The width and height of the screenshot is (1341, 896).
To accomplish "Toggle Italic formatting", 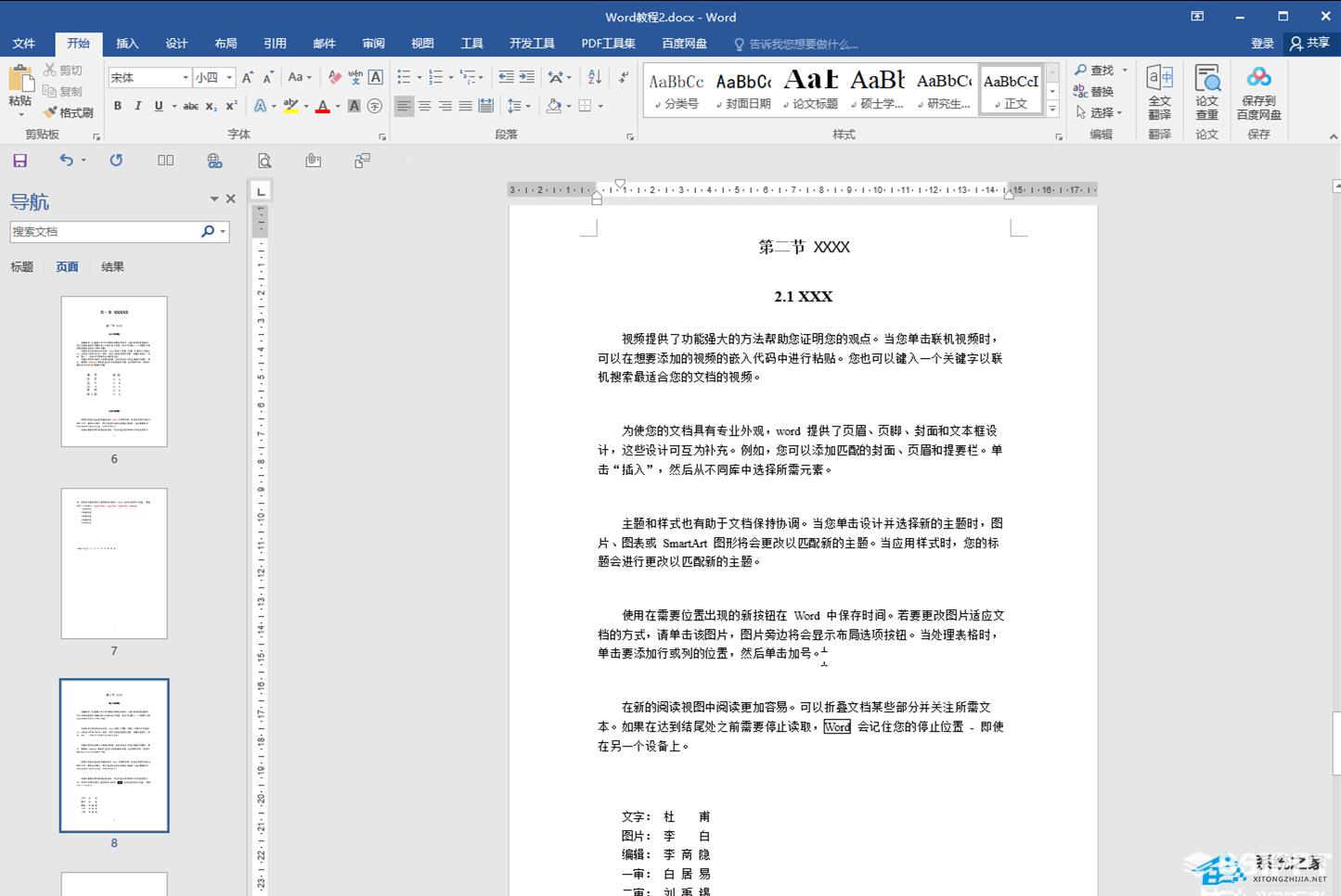I will tap(138, 107).
